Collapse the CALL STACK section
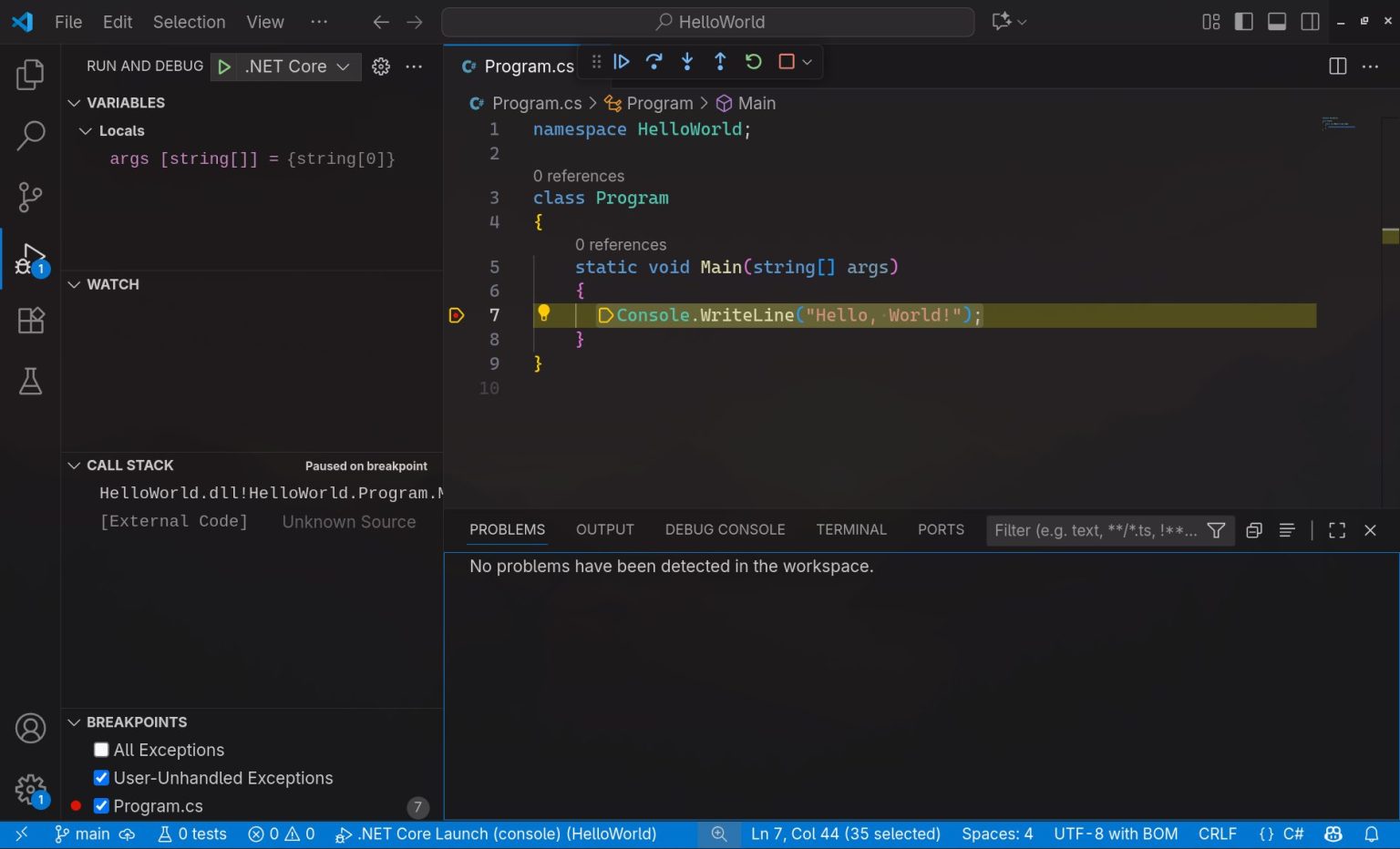This screenshot has height=849, width=1400. (75, 465)
